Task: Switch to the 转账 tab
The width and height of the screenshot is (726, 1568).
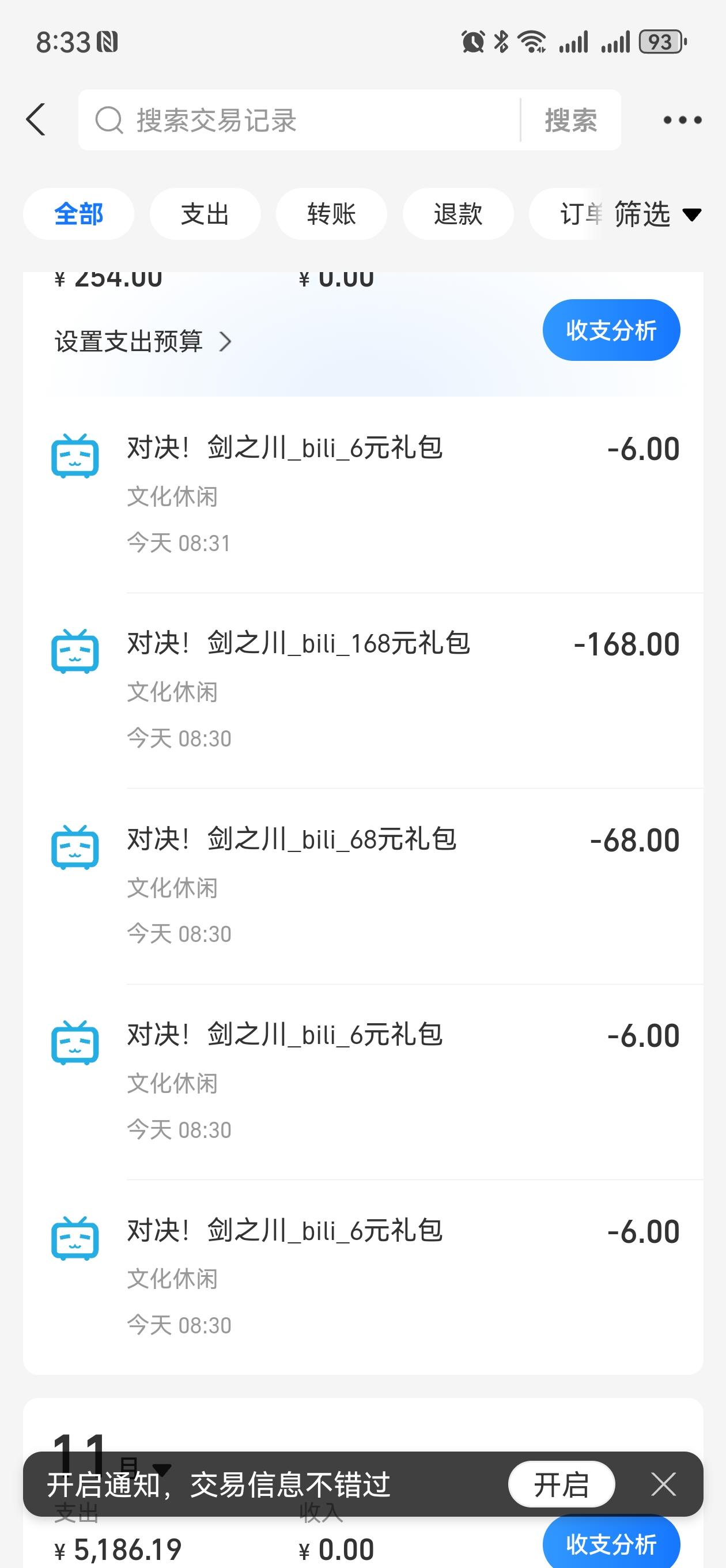Action: [x=331, y=214]
